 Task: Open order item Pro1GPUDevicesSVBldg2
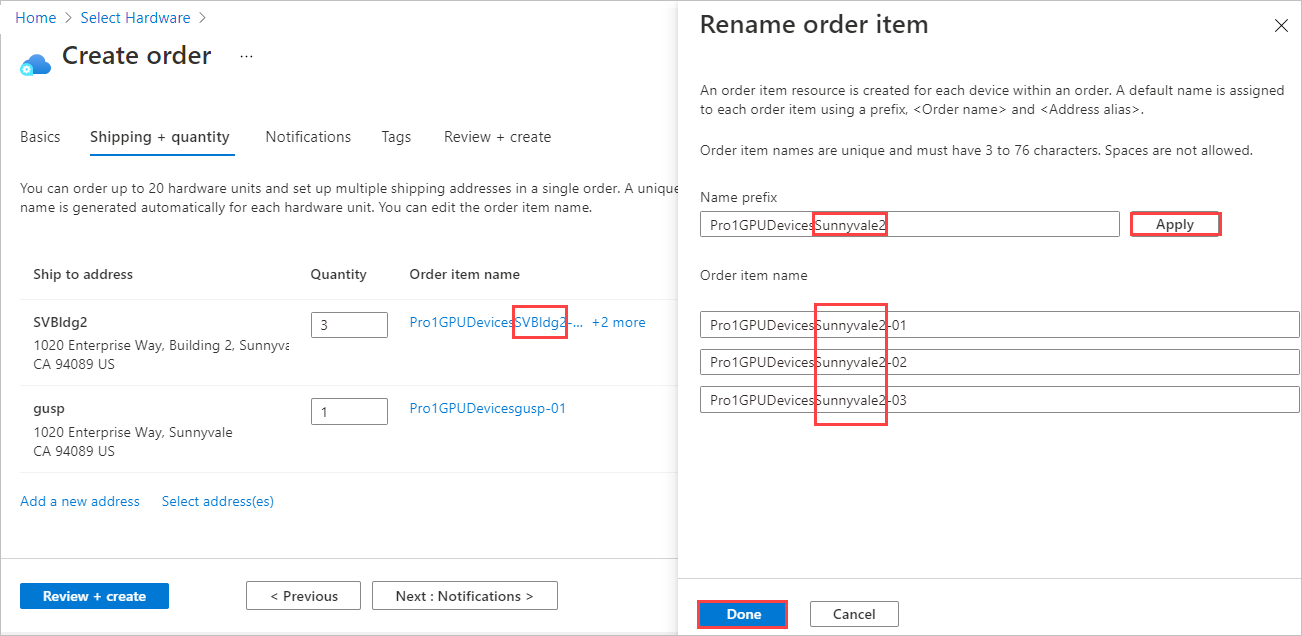[x=485, y=322]
